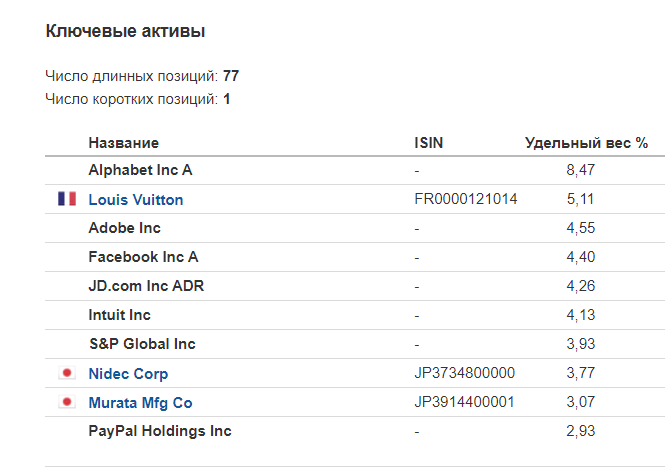Click the ISIN column header

point(428,143)
